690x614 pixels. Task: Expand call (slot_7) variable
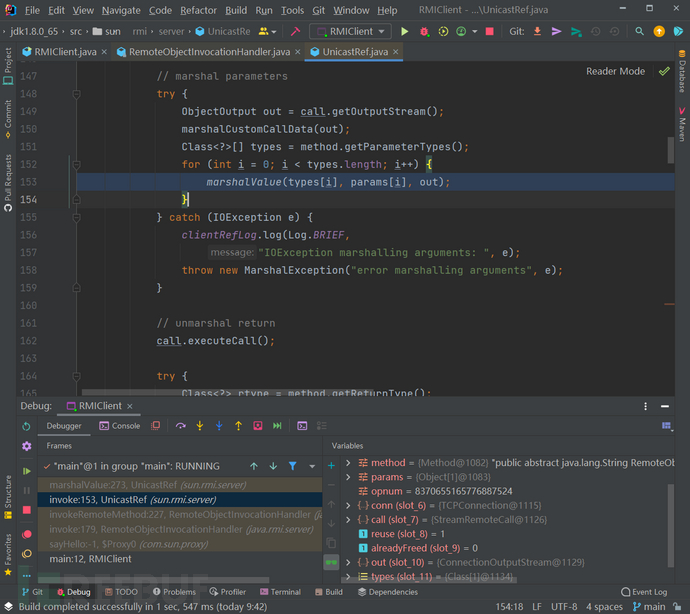(348, 520)
